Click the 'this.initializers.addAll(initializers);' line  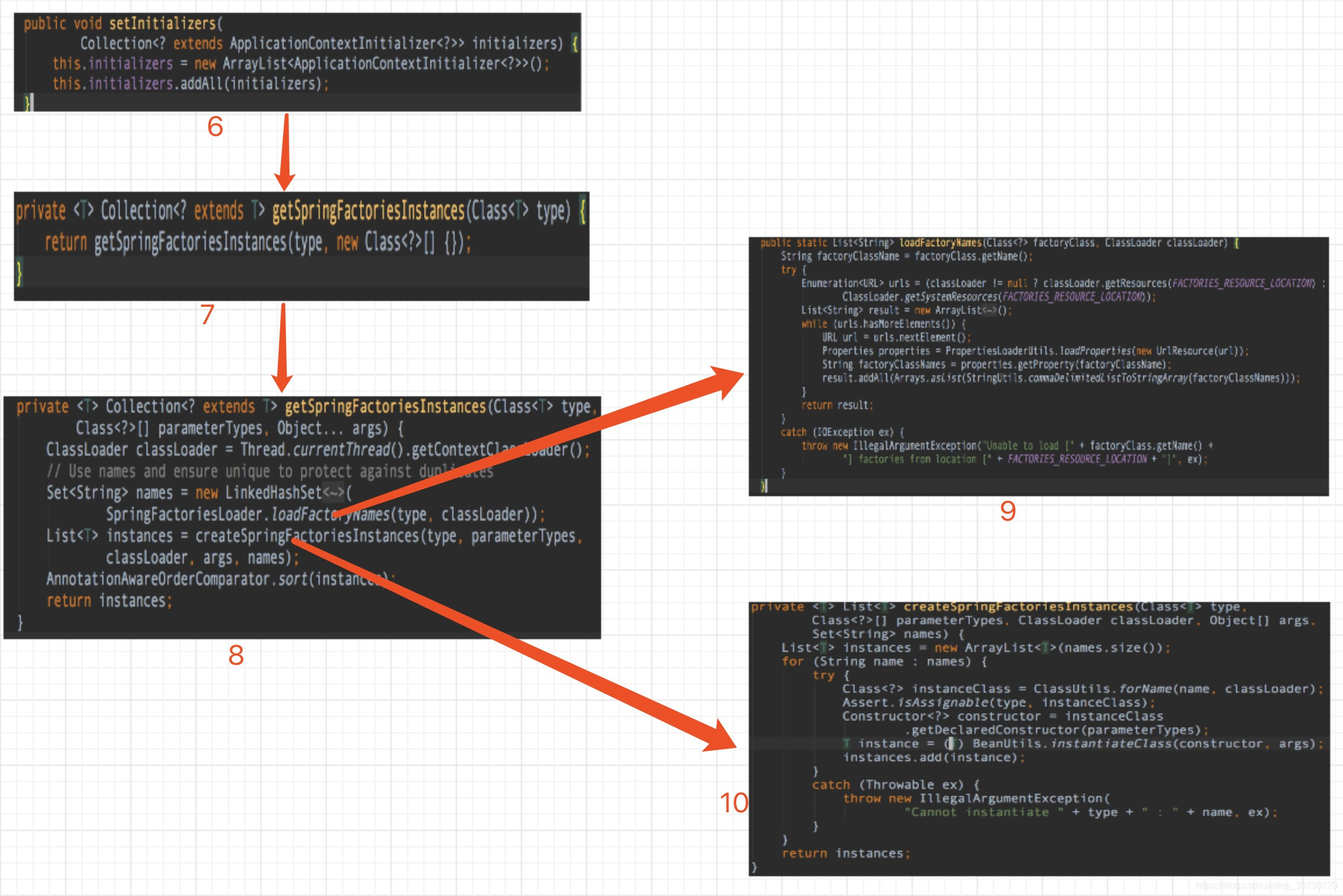tap(191, 84)
